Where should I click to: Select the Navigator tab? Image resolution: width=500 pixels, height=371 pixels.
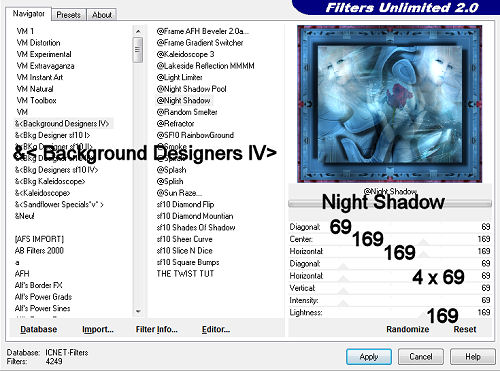29,14
